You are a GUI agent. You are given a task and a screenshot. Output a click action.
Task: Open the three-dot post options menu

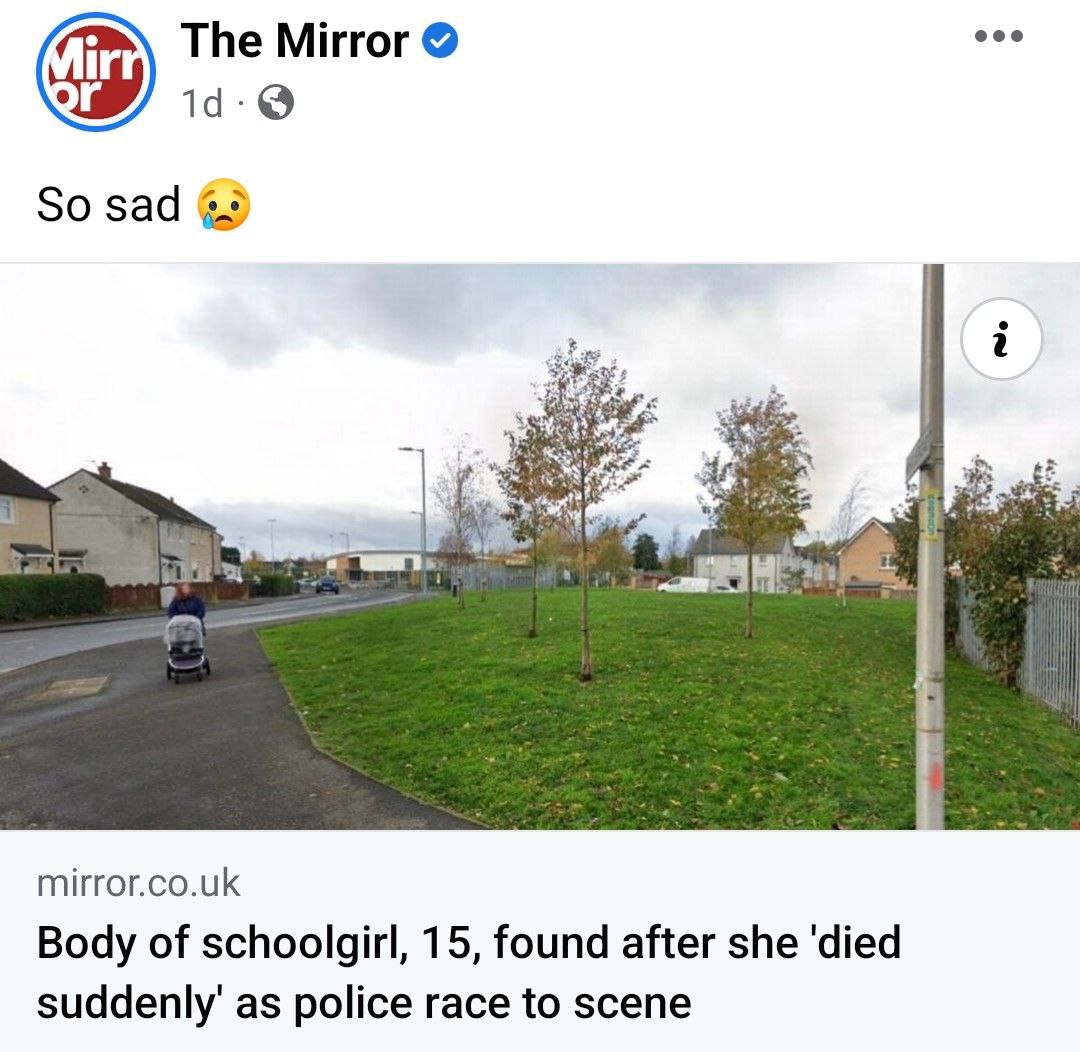coord(999,36)
